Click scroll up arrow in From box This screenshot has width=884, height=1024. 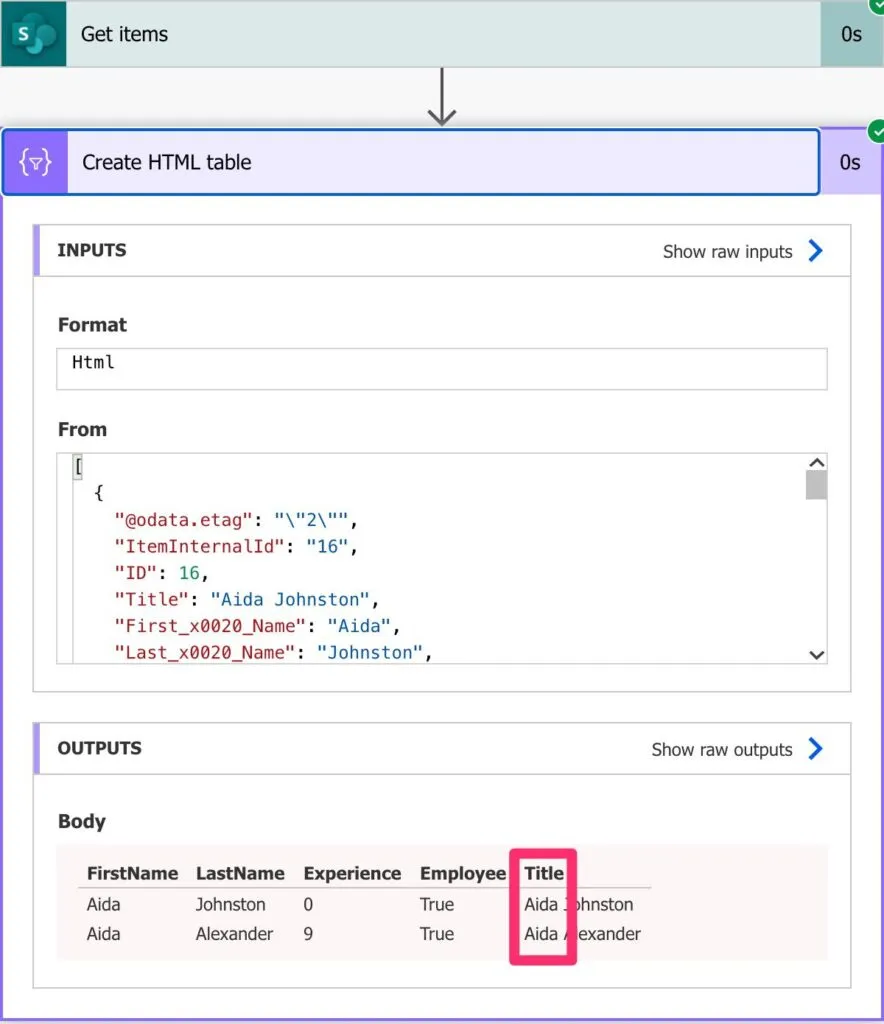(816, 463)
